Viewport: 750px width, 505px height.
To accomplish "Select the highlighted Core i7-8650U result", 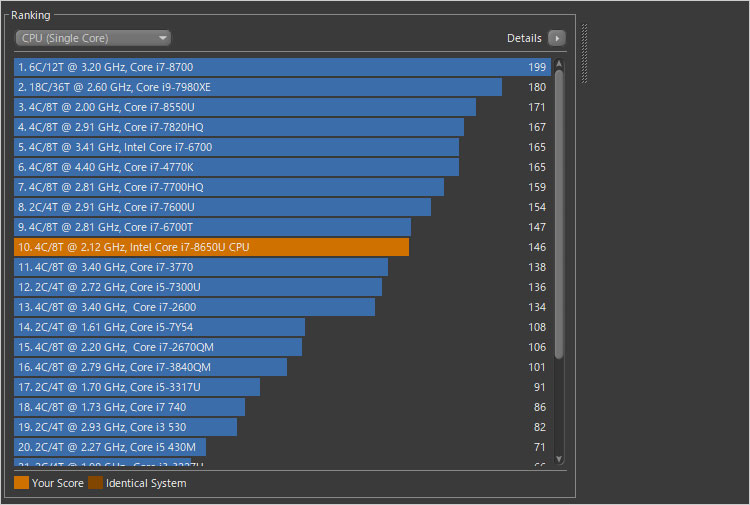I will (x=211, y=247).
